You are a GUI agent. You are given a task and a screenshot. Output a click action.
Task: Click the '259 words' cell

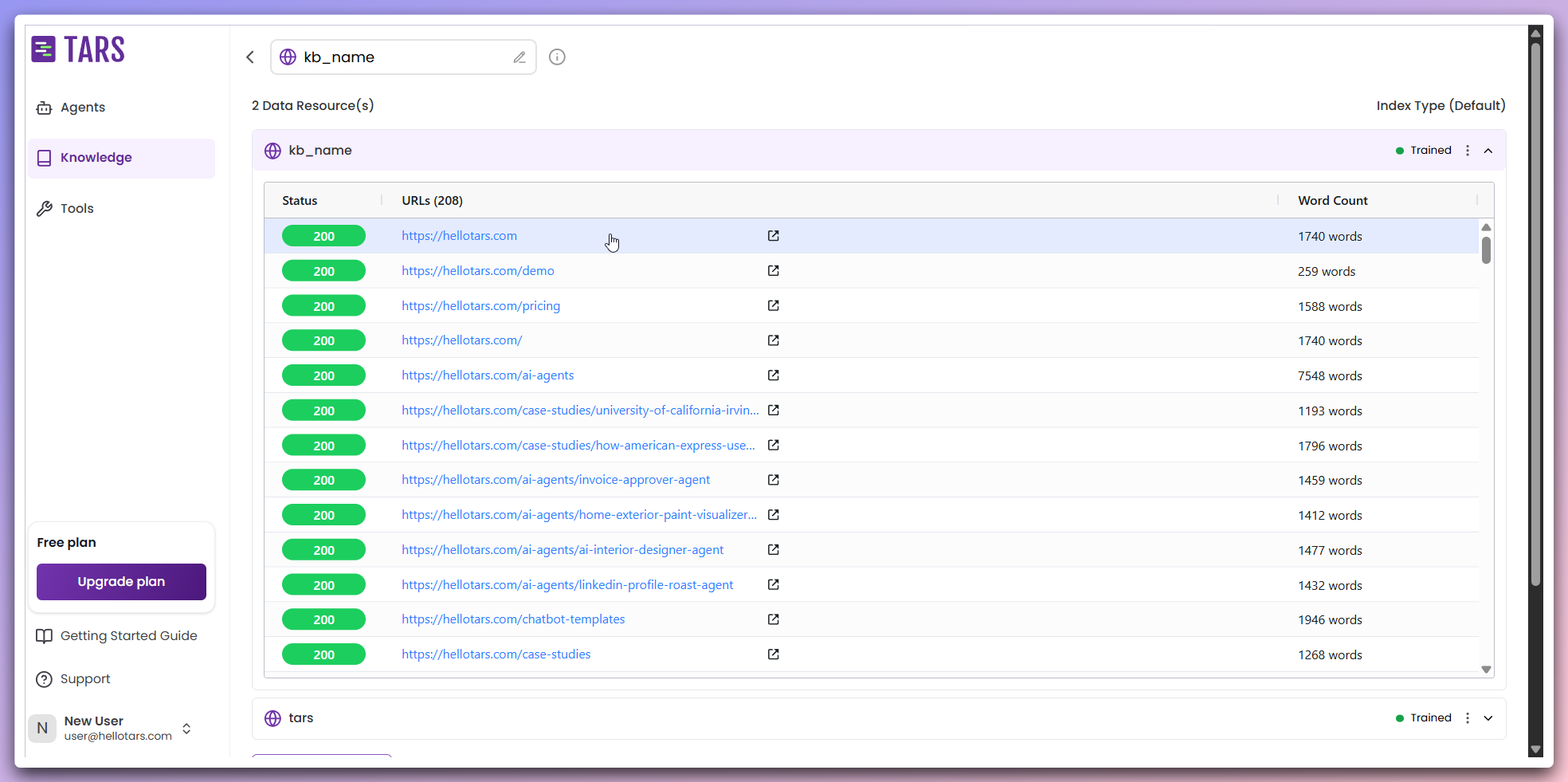(x=1327, y=272)
